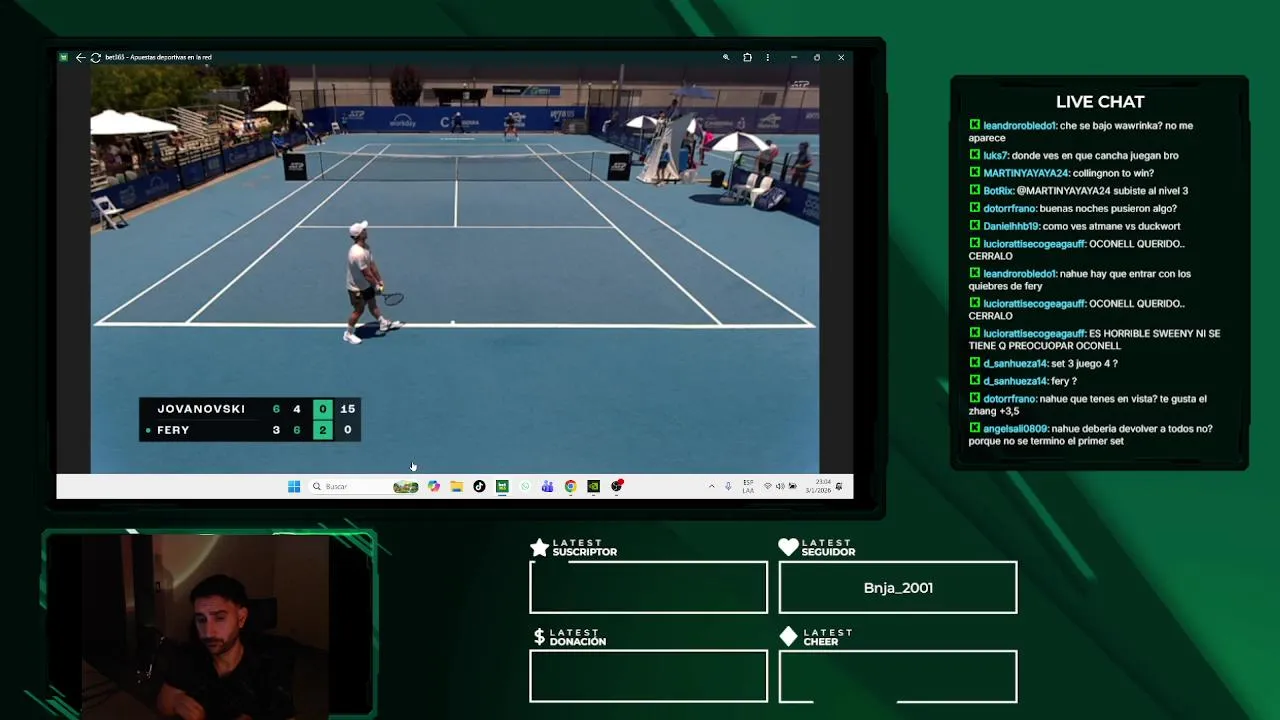Viewport: 1280px width, 720px height.
Task: Click the Latest Cheer diamond icon
Action: 788,637
